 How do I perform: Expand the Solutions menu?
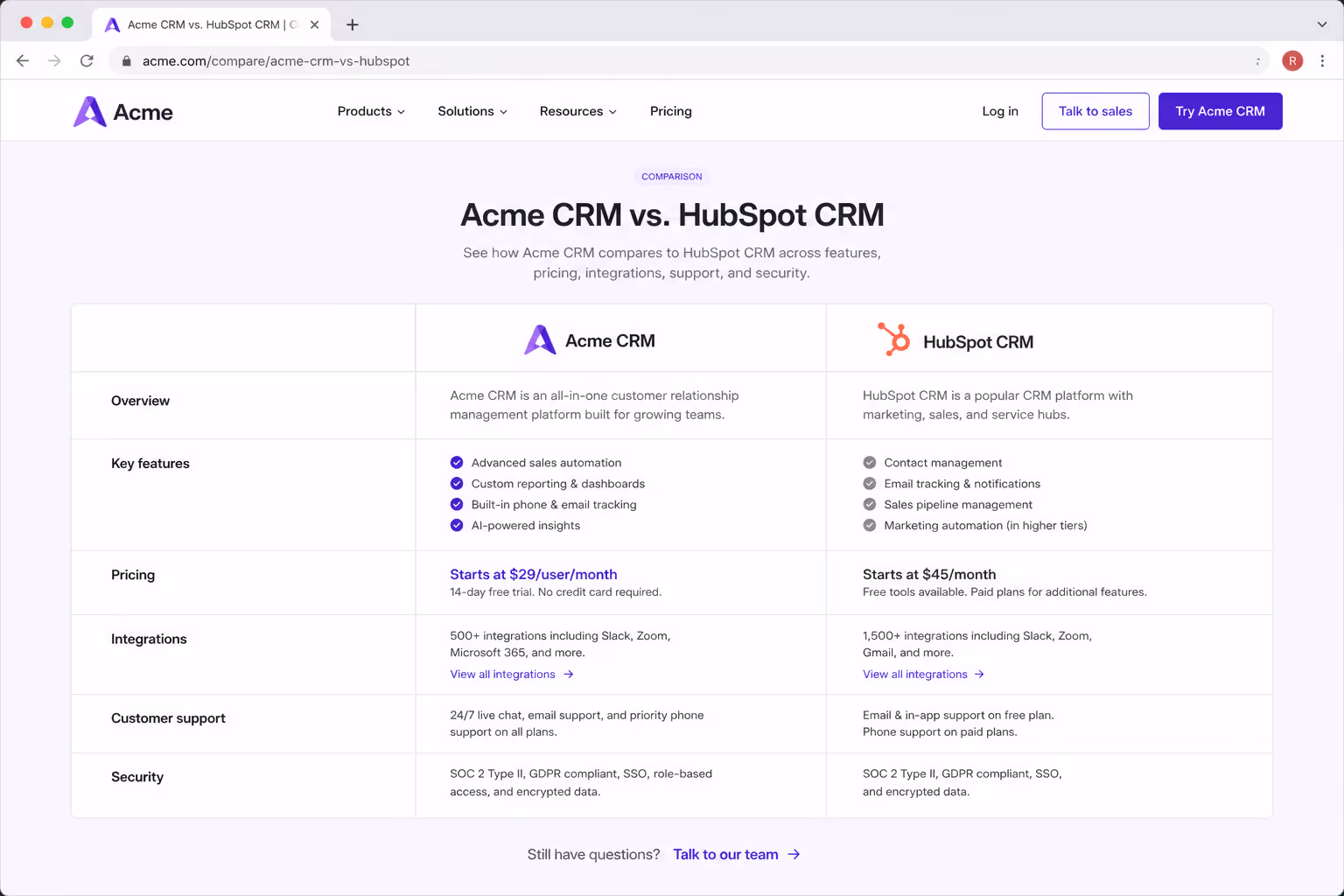(472, 111)
